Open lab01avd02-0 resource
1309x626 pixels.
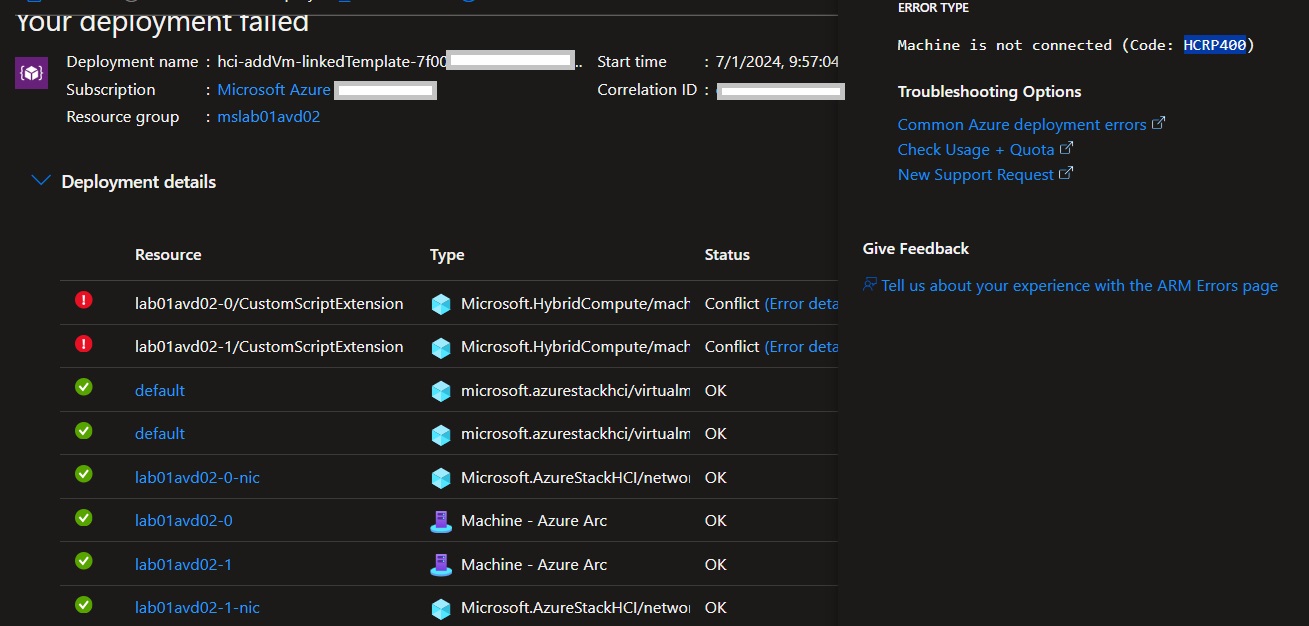(x=184, y=520)
